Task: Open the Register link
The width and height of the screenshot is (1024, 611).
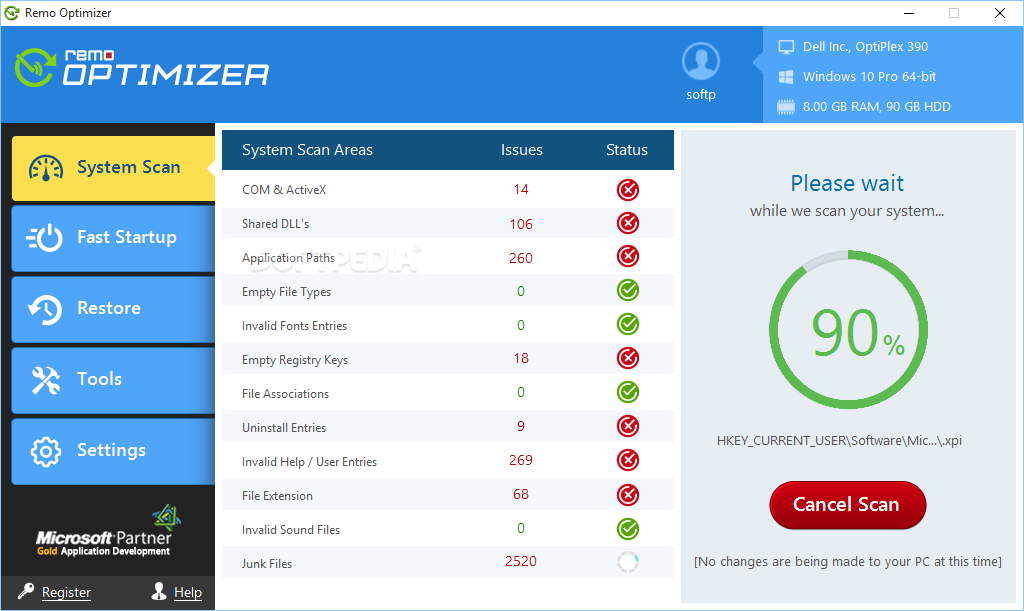Action: tap(66, 592)
